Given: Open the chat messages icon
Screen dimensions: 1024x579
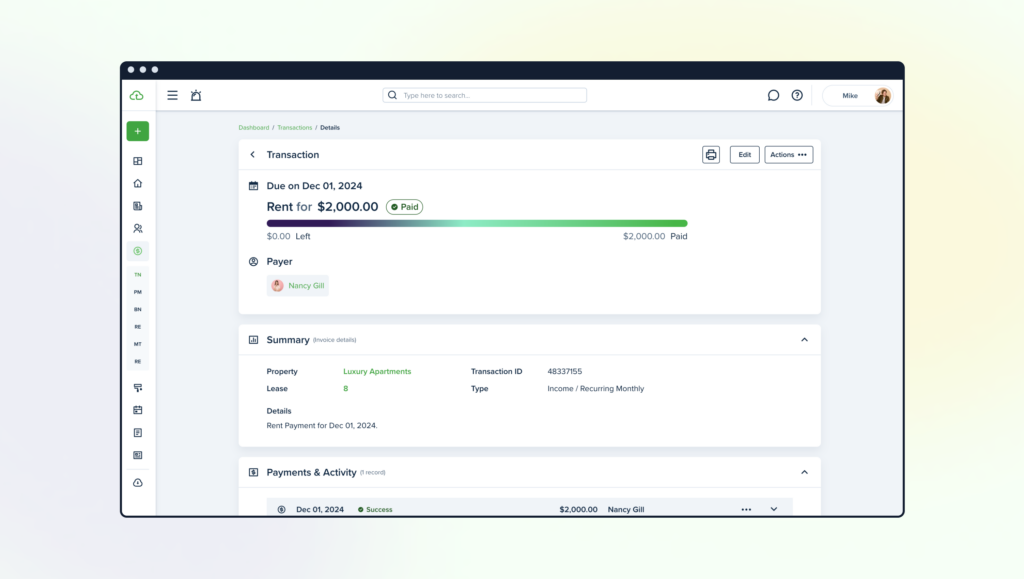Looking at the screenshot, I should point(773,95).
